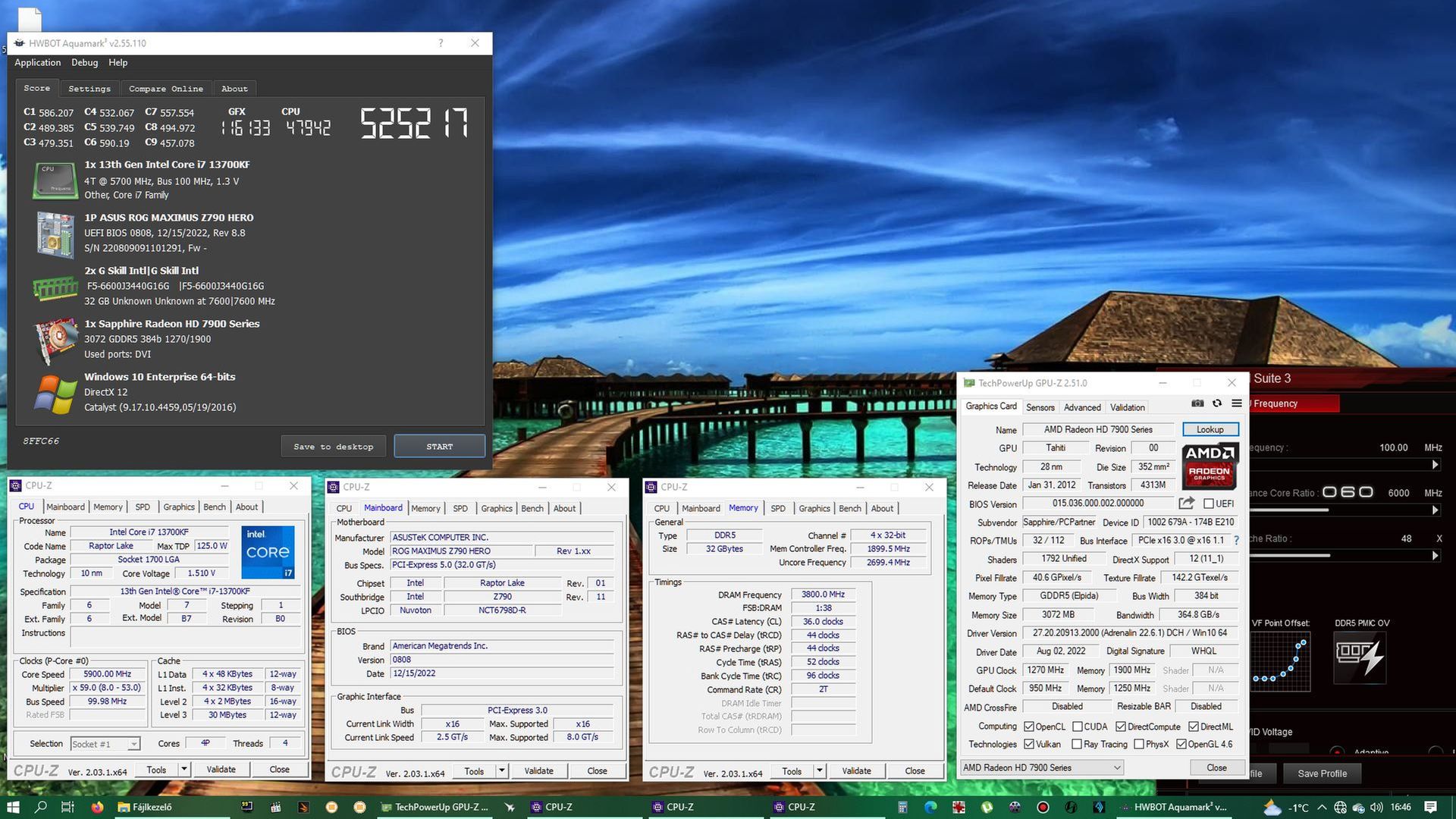The width and height of the screenshot is (1456, 819).
Task: Toggle the OpenGL 4.6 checkbox
Action: coord(1181,744)
